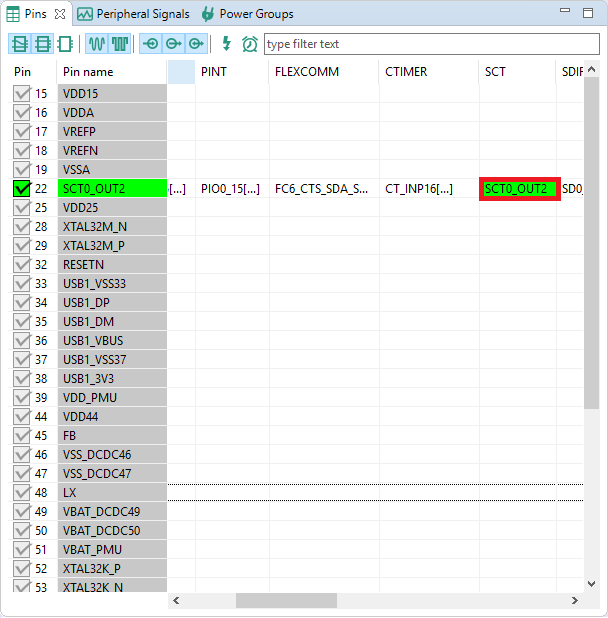Click the FLEXCOMM column header
608x618 pixels.
pyautogui.click(x=306, y=72)
